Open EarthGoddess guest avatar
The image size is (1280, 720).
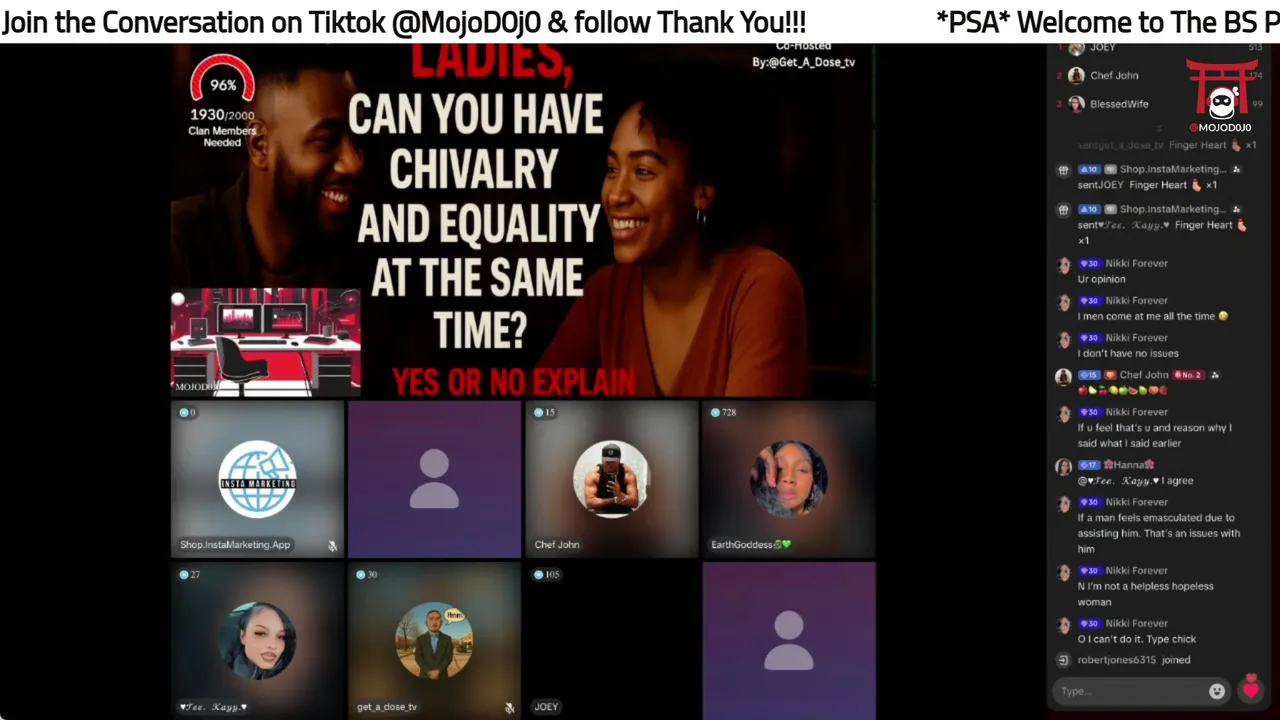point(788,479)
